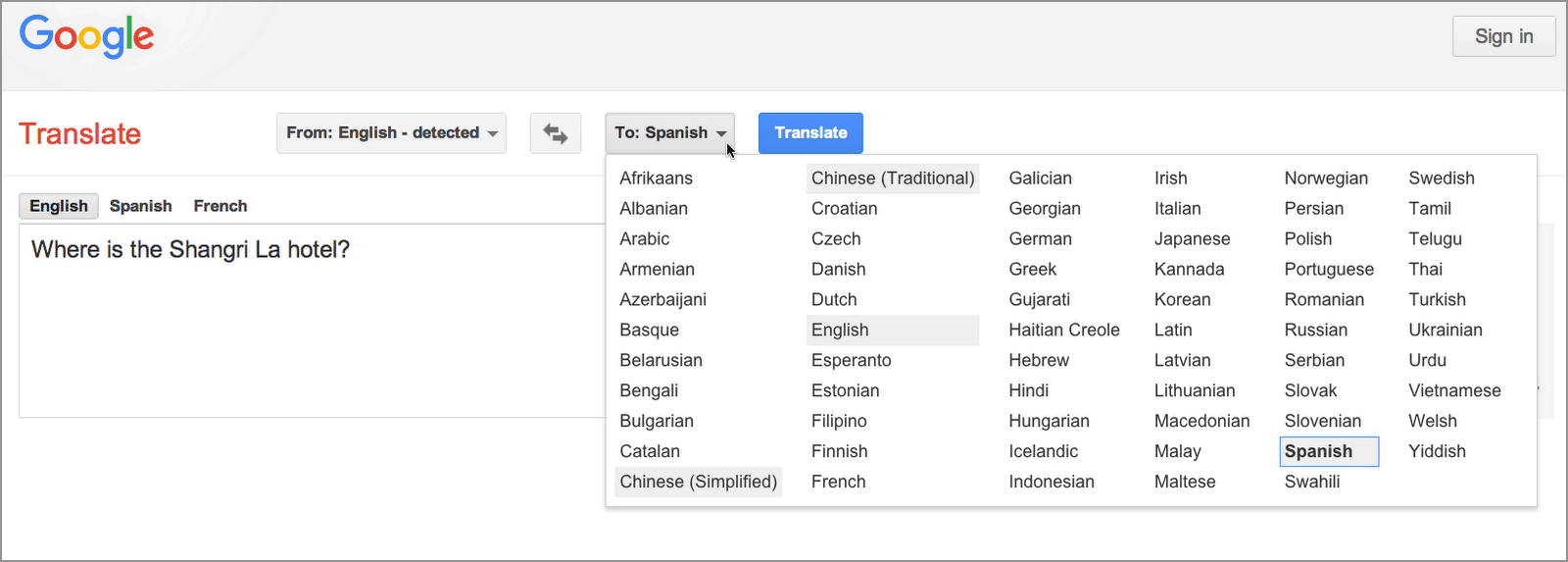Open the From: English - detected dropdown
1568x562 pixels.
(x=391, y=133)
